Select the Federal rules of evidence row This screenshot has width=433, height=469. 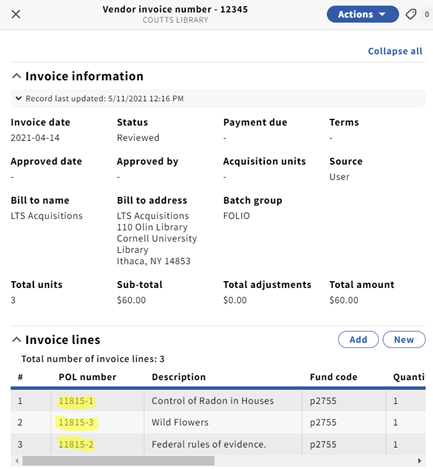click(218, 444)
